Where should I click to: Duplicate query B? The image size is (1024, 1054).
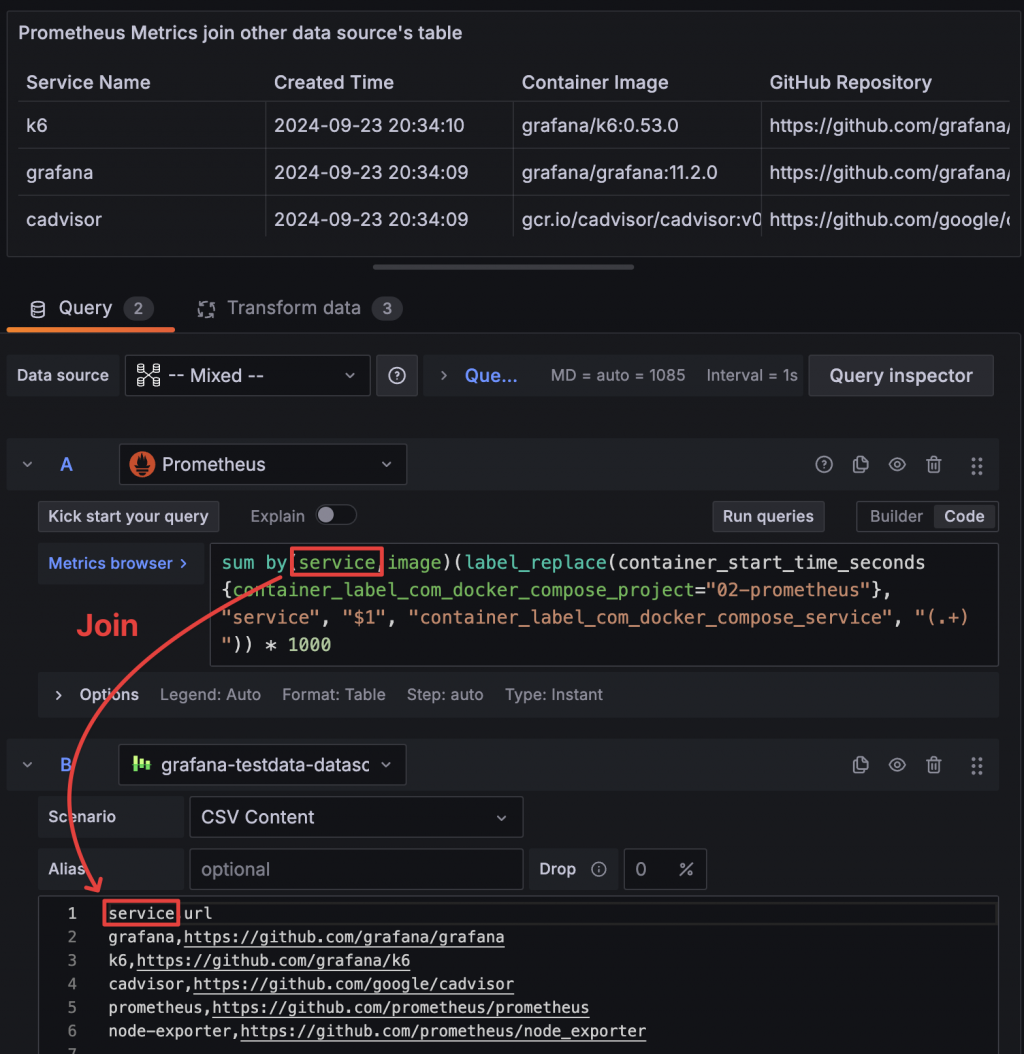(861, 765)
